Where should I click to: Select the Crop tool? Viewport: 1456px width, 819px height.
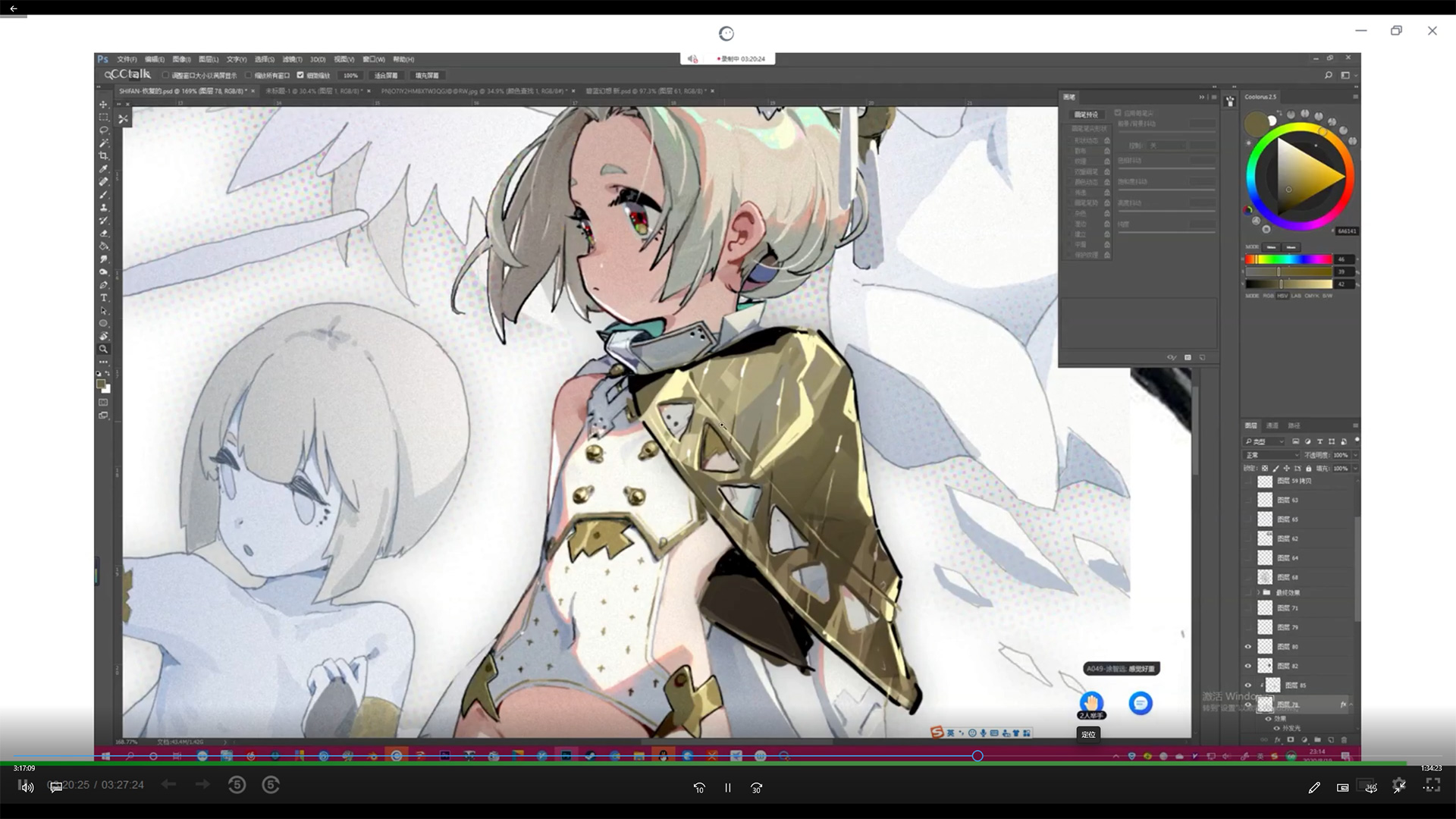click(x=104, y=155)
